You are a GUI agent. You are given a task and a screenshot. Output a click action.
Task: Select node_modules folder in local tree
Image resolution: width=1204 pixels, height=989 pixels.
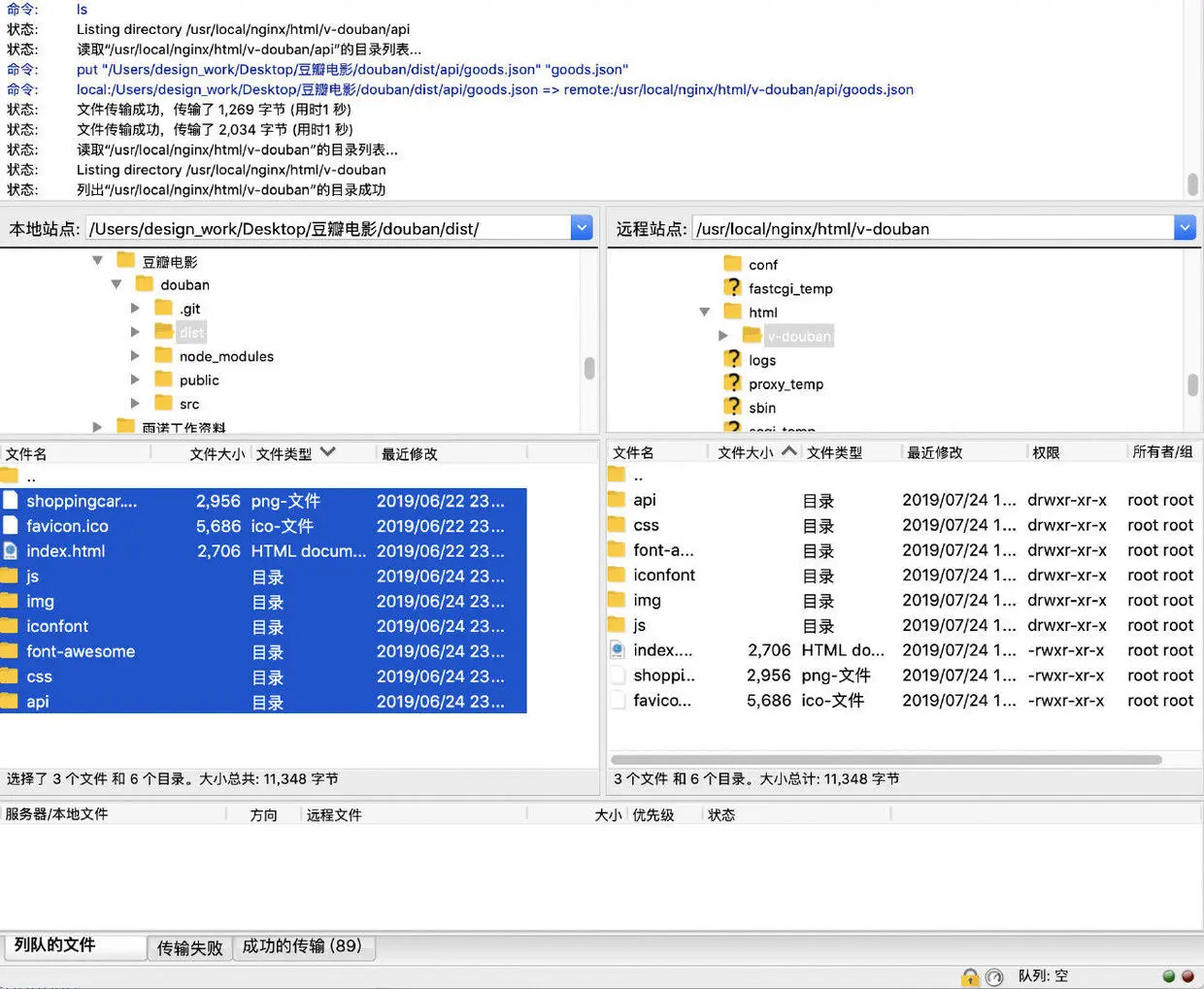click(226, 356)
